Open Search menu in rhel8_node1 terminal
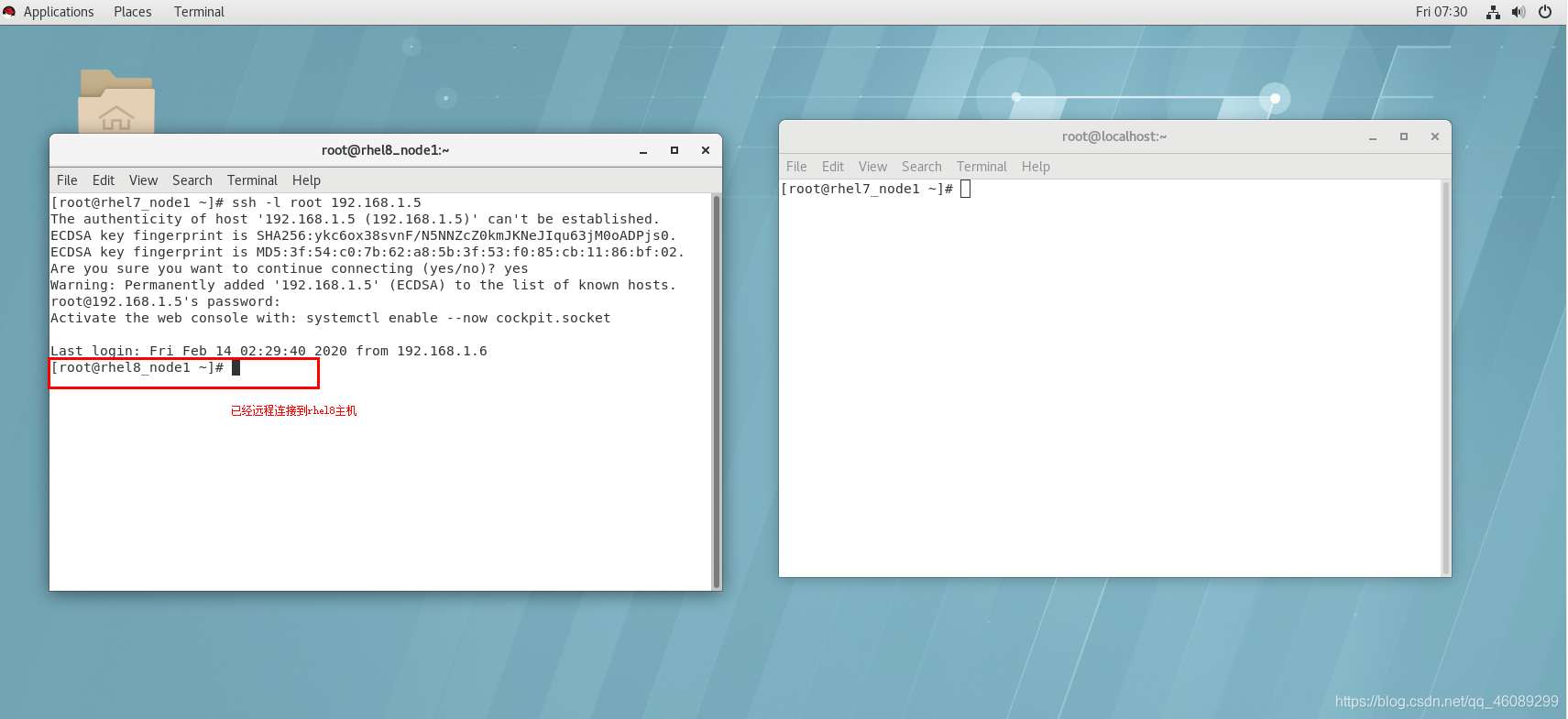1568x719 pixels. point(192,180)
